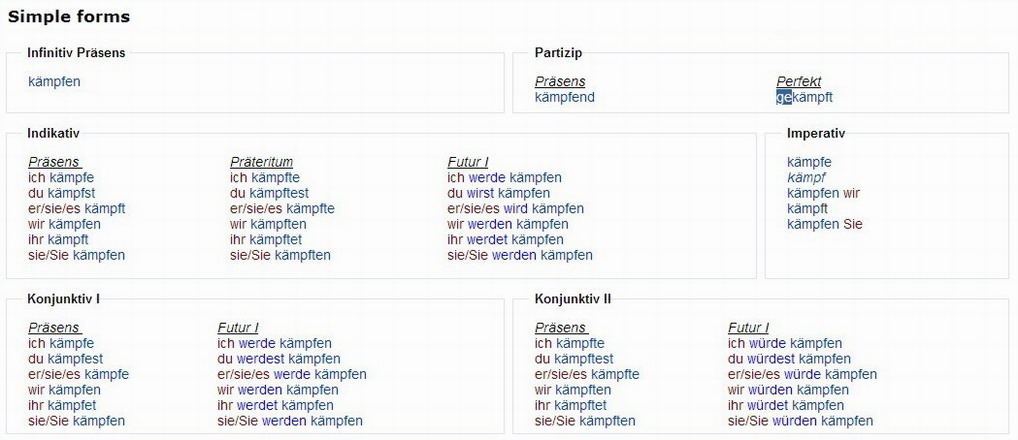Click "du wirst kämpfen" in Futur I
1018x440 pixels.
point(498,193)
